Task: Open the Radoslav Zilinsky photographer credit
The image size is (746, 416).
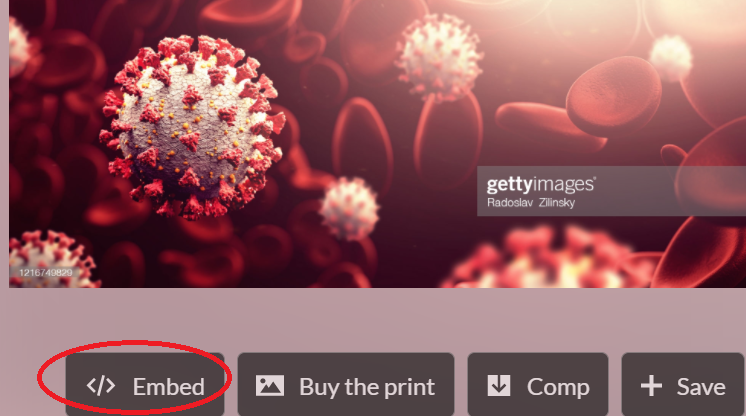Action: pos(531,203)
